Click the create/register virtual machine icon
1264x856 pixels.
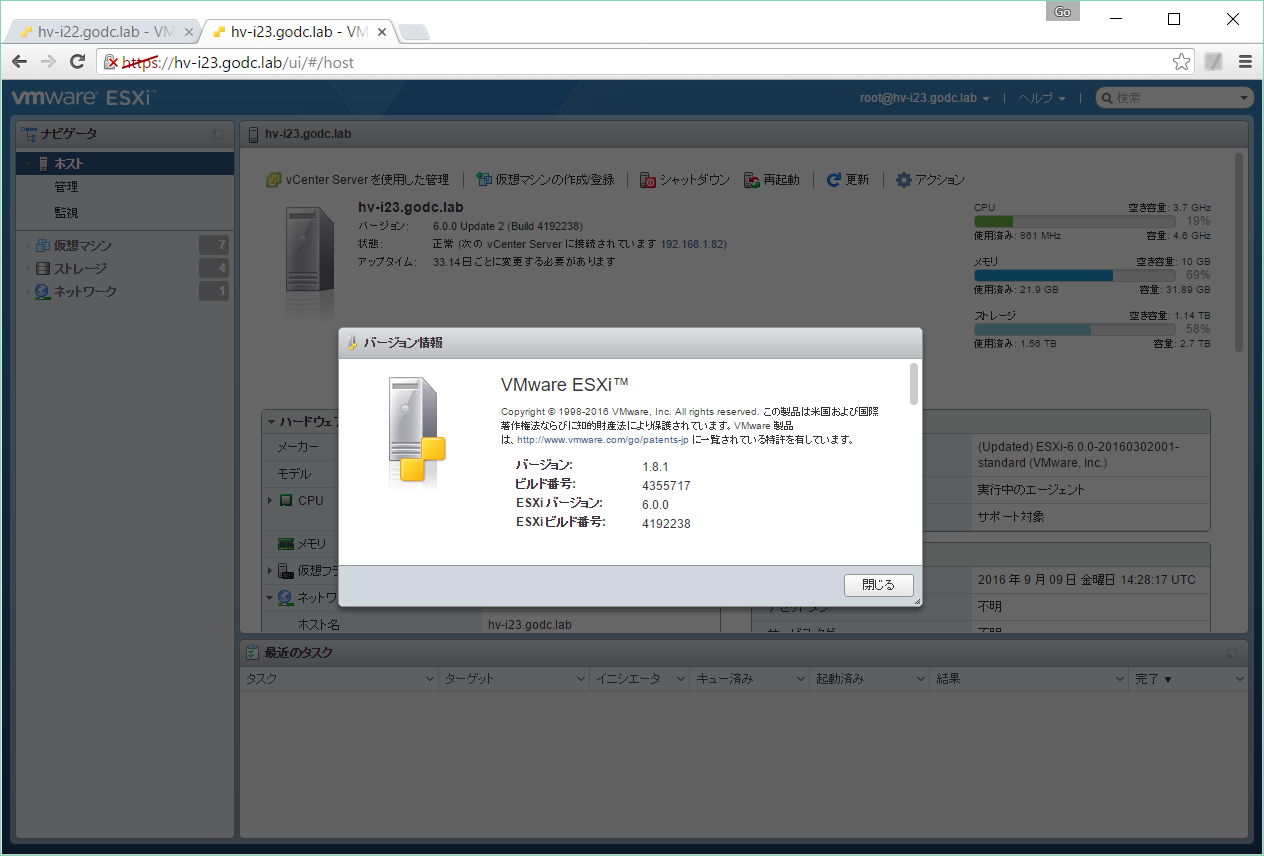pos(484,180)
